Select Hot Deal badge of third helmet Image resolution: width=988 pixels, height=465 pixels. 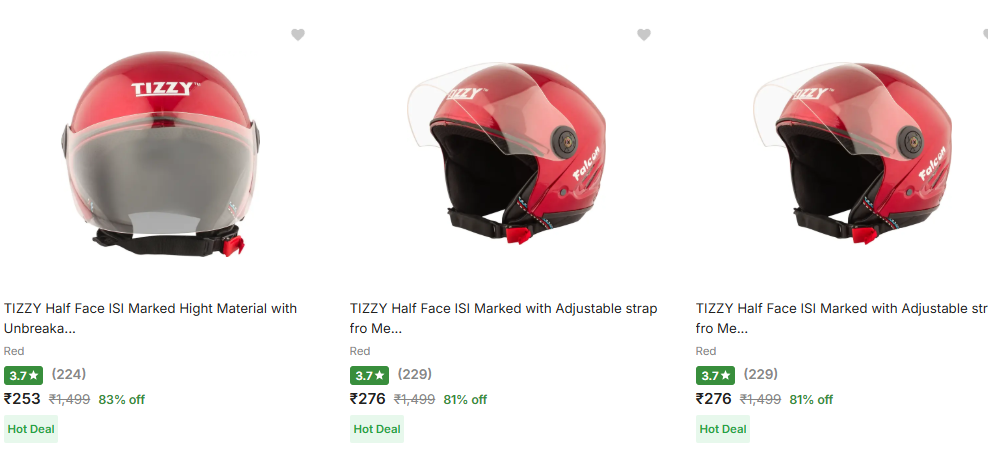point(723,429)
